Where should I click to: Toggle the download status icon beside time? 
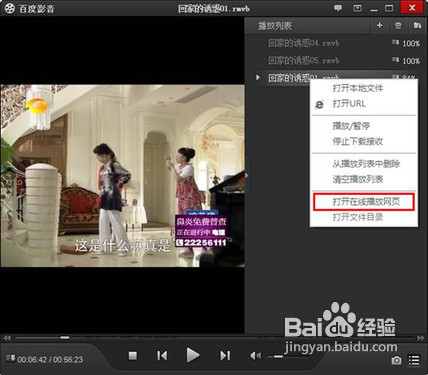tap(10, 358)
